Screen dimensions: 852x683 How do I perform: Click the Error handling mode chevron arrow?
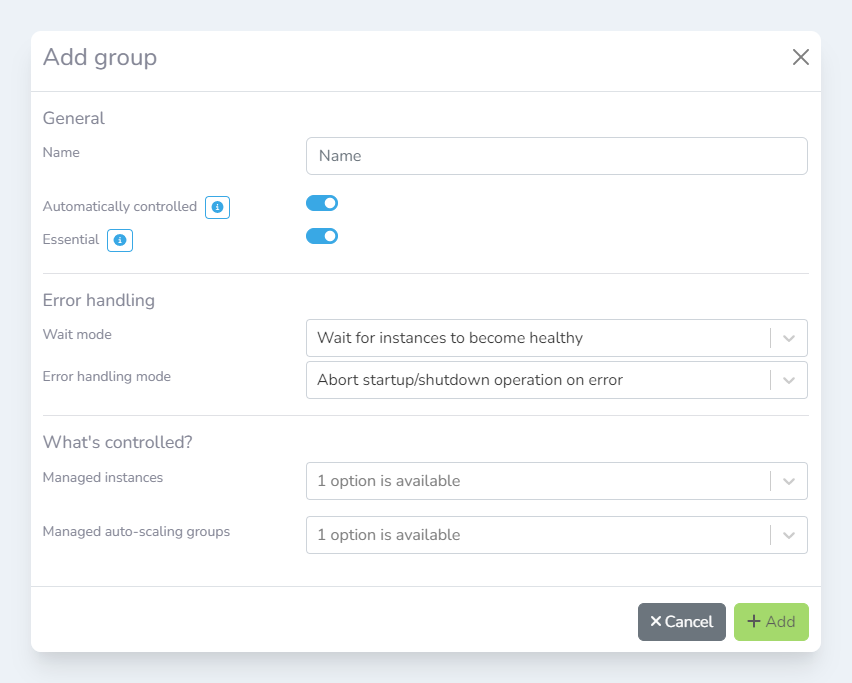(x=789, y=380)
